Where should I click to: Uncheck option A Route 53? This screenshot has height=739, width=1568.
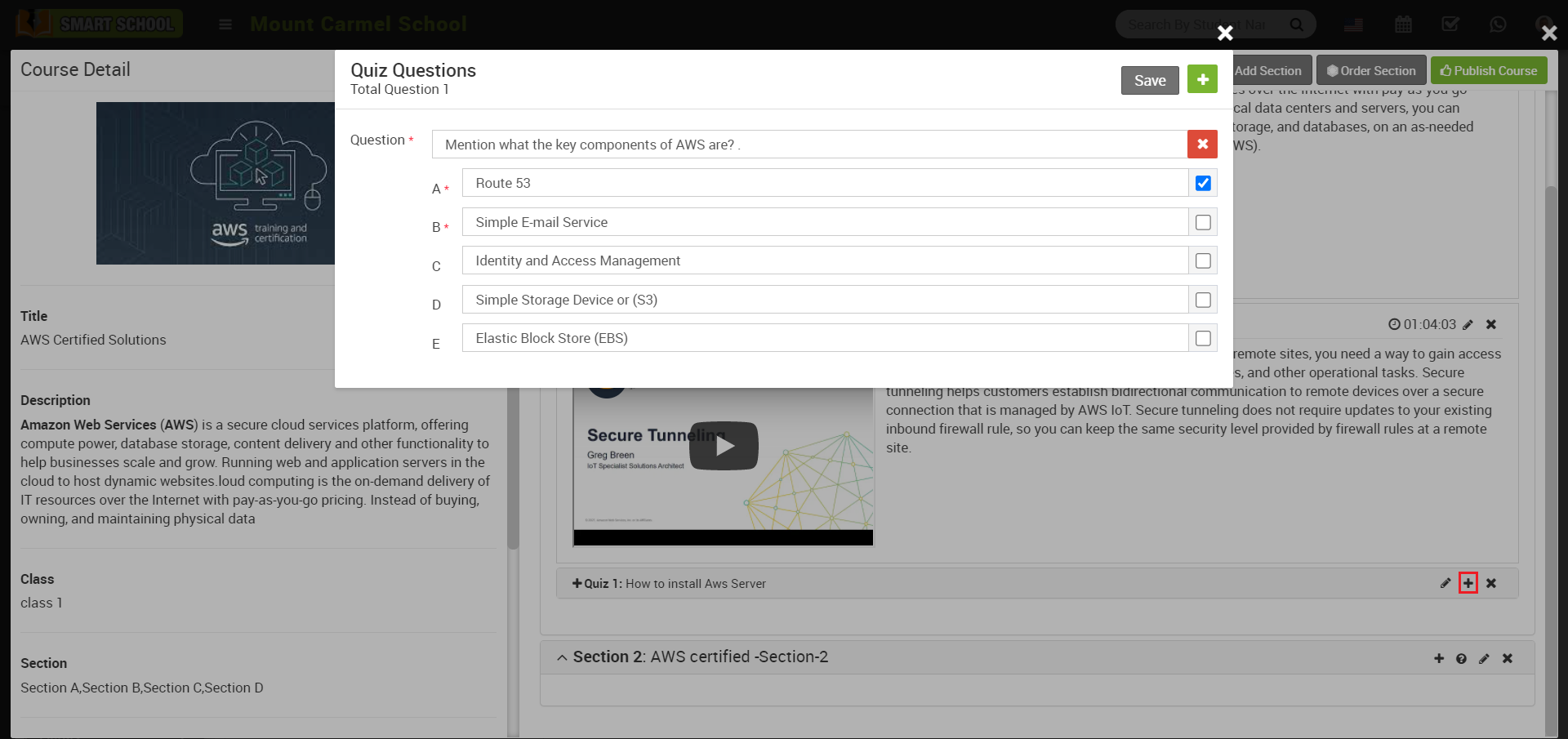click(1202, 183)
